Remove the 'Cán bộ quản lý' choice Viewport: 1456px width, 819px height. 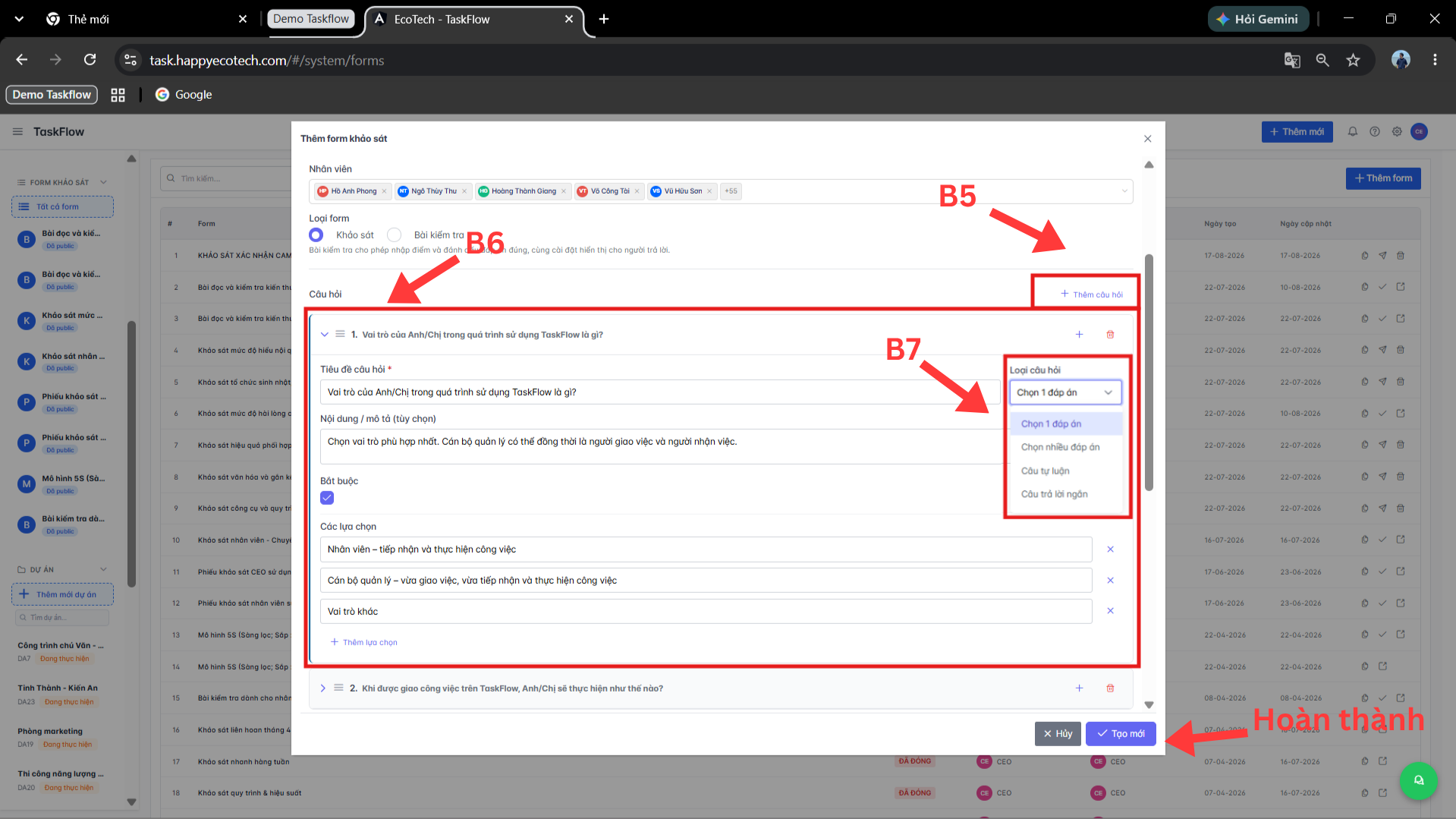(x=1110, y=581)
